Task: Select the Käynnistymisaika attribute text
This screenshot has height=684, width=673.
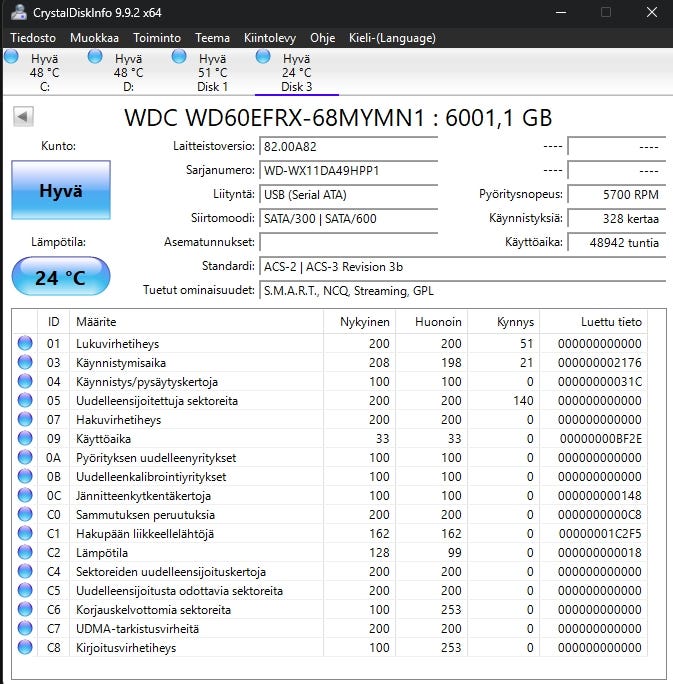Action: tap(121, 363)
